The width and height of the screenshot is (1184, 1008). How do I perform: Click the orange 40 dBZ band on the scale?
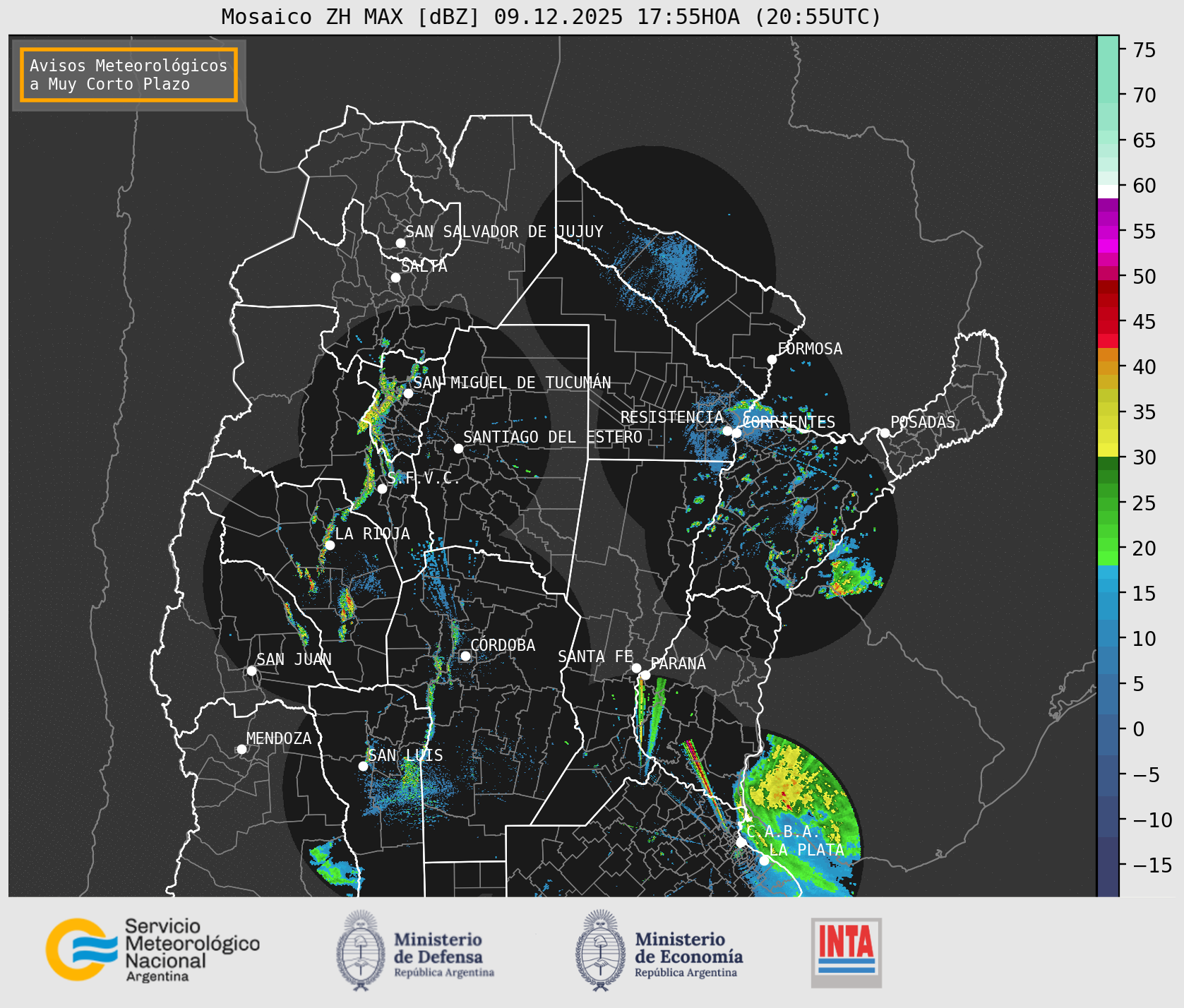(x=1108, y=368)
